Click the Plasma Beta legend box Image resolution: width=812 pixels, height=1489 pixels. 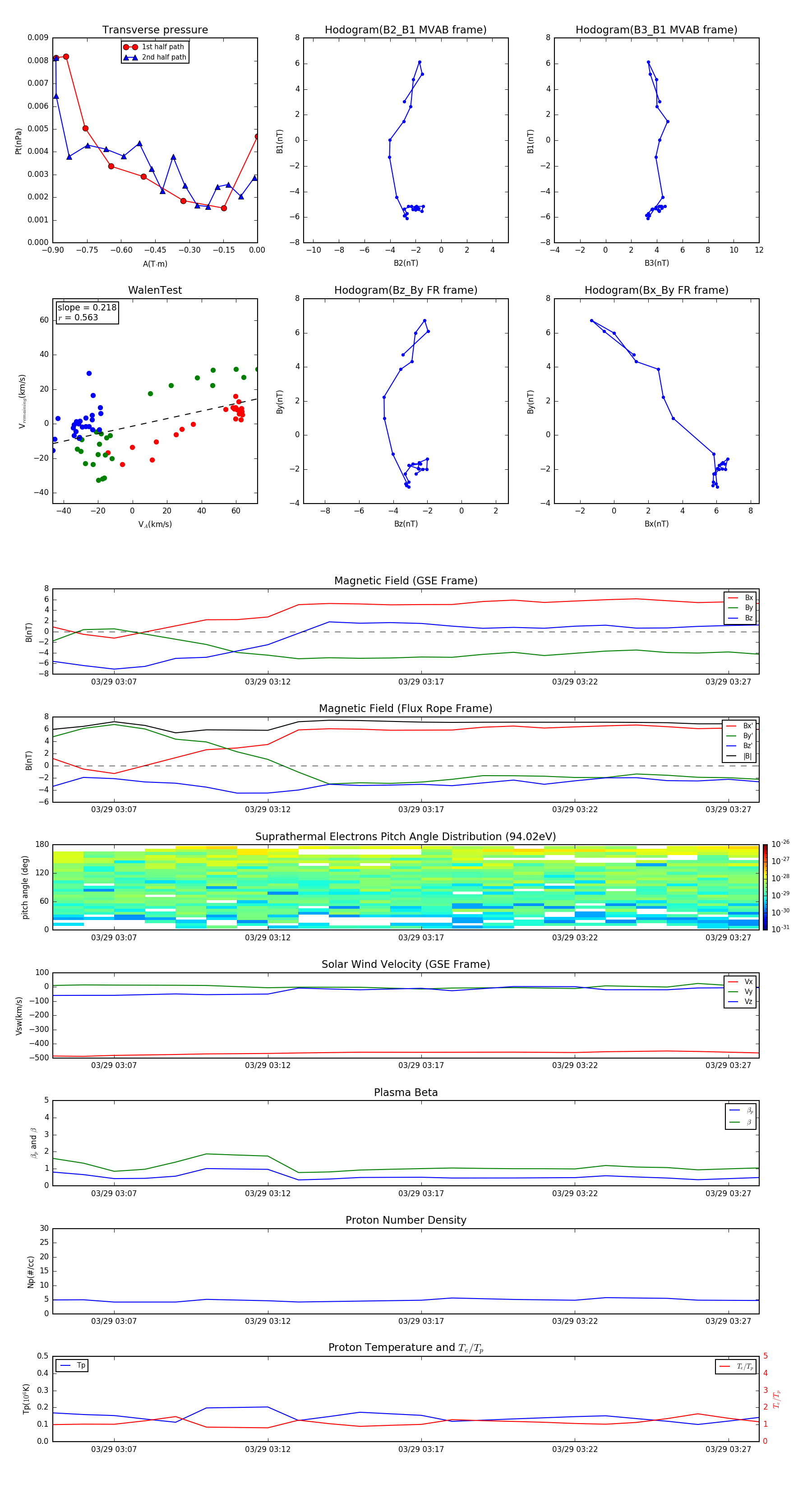pyautogui.click(x=740, y=1116)
